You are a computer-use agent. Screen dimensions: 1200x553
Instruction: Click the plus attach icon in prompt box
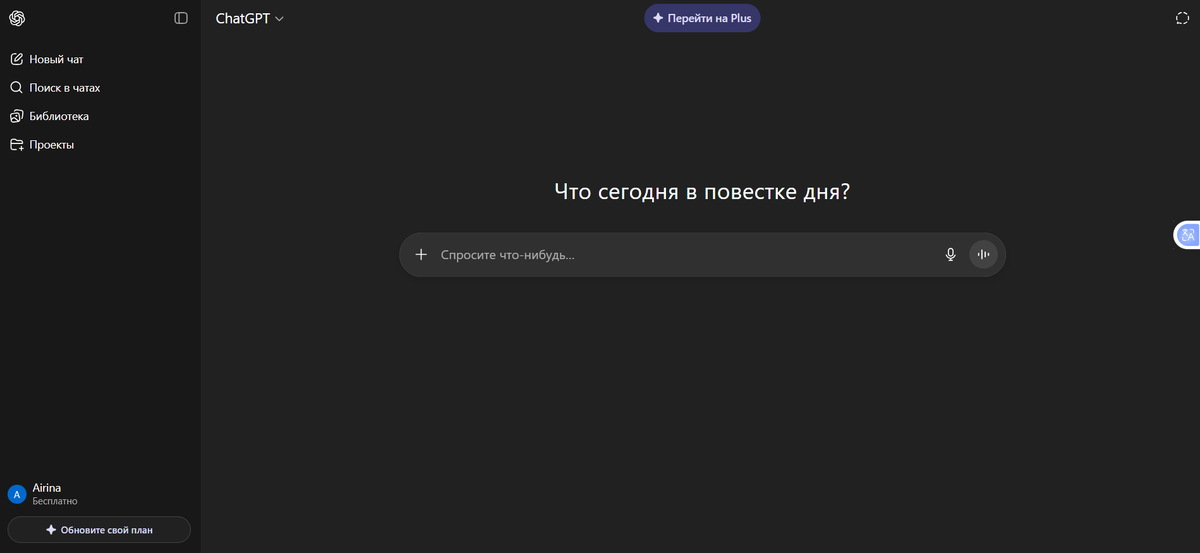(421, 255)
